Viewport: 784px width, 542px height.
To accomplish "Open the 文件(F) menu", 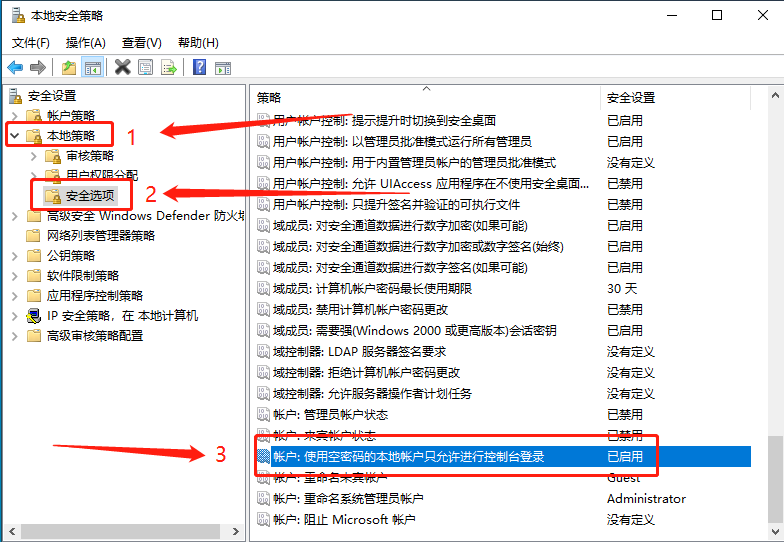I will pos(30,43).
